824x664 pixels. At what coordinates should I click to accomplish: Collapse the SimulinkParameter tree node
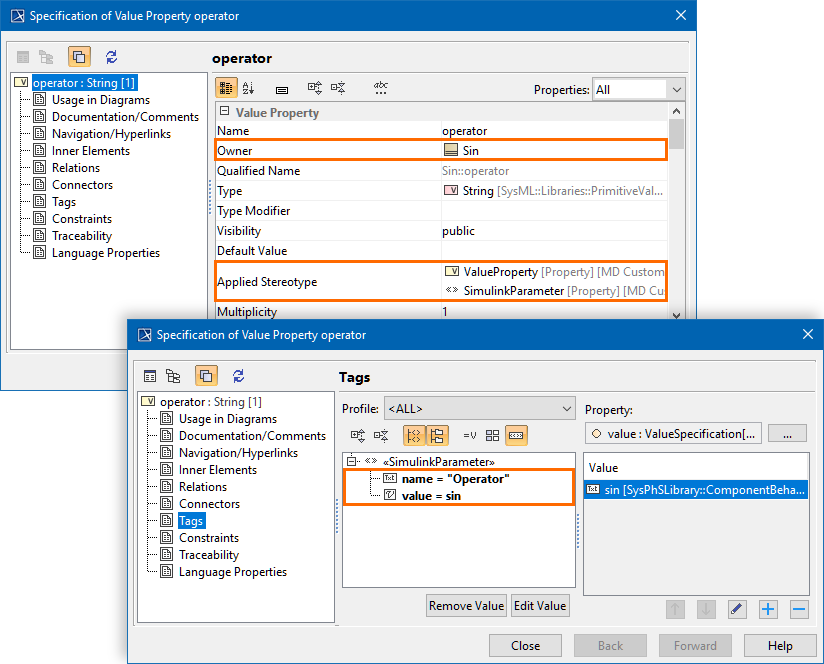pyautogui.click(x=352, y=462)
